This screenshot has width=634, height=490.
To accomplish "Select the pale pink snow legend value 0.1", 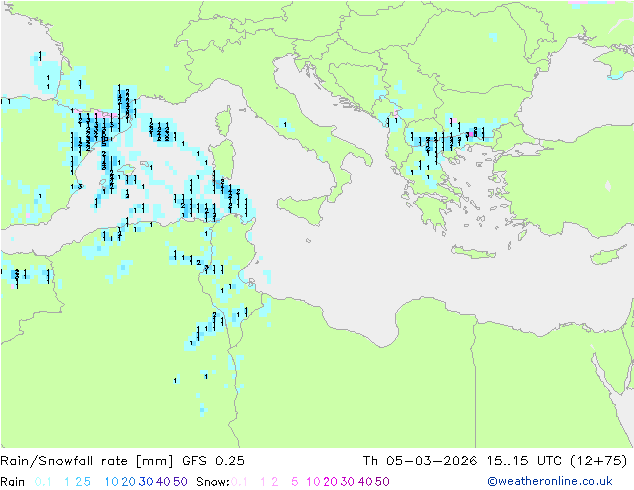I will click(239, 482).
